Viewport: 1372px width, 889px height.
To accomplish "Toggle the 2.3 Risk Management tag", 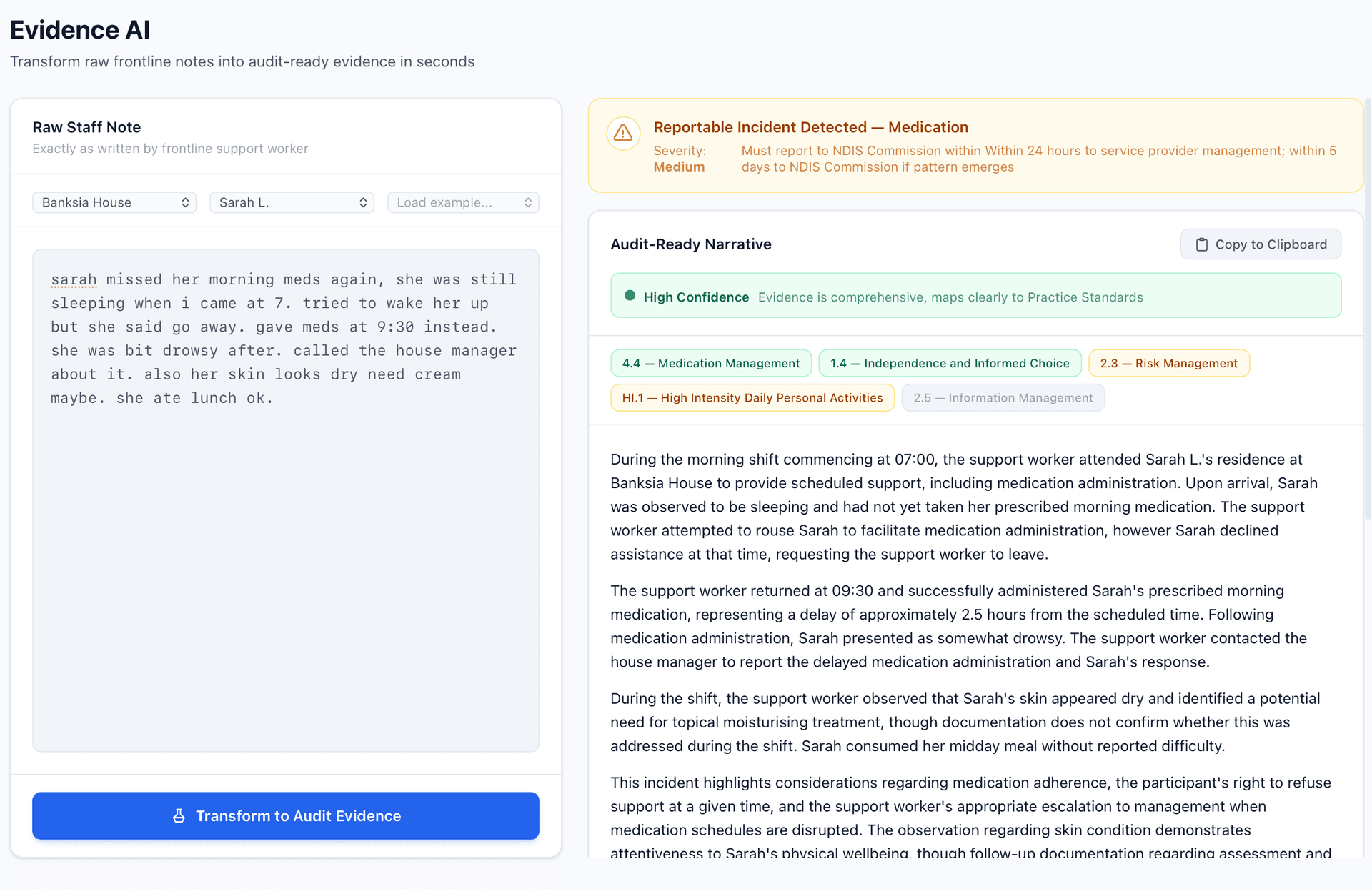I will (1168, 363).
